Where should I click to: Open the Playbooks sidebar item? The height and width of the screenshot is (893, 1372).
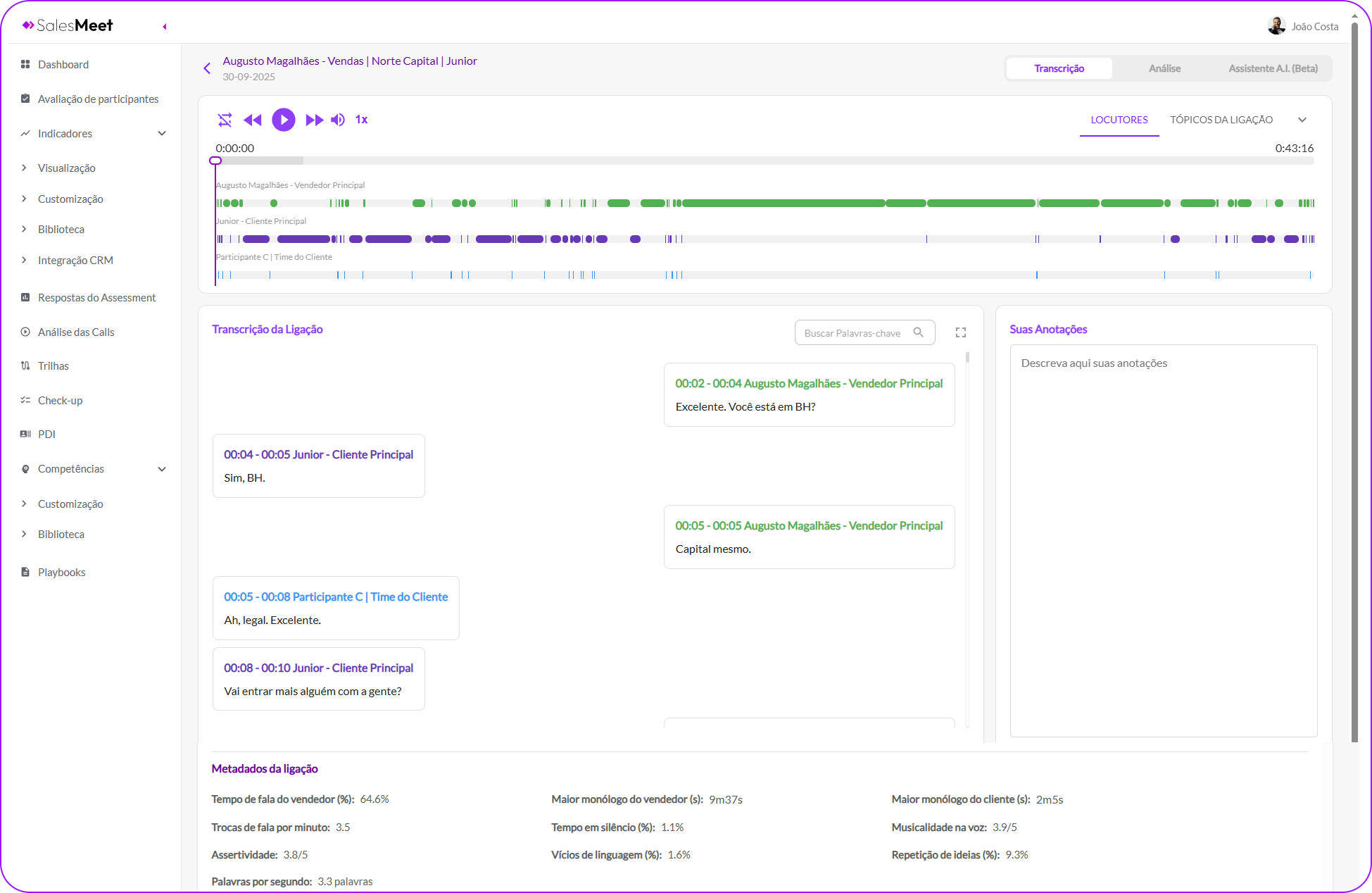click(x=62, y=572)
